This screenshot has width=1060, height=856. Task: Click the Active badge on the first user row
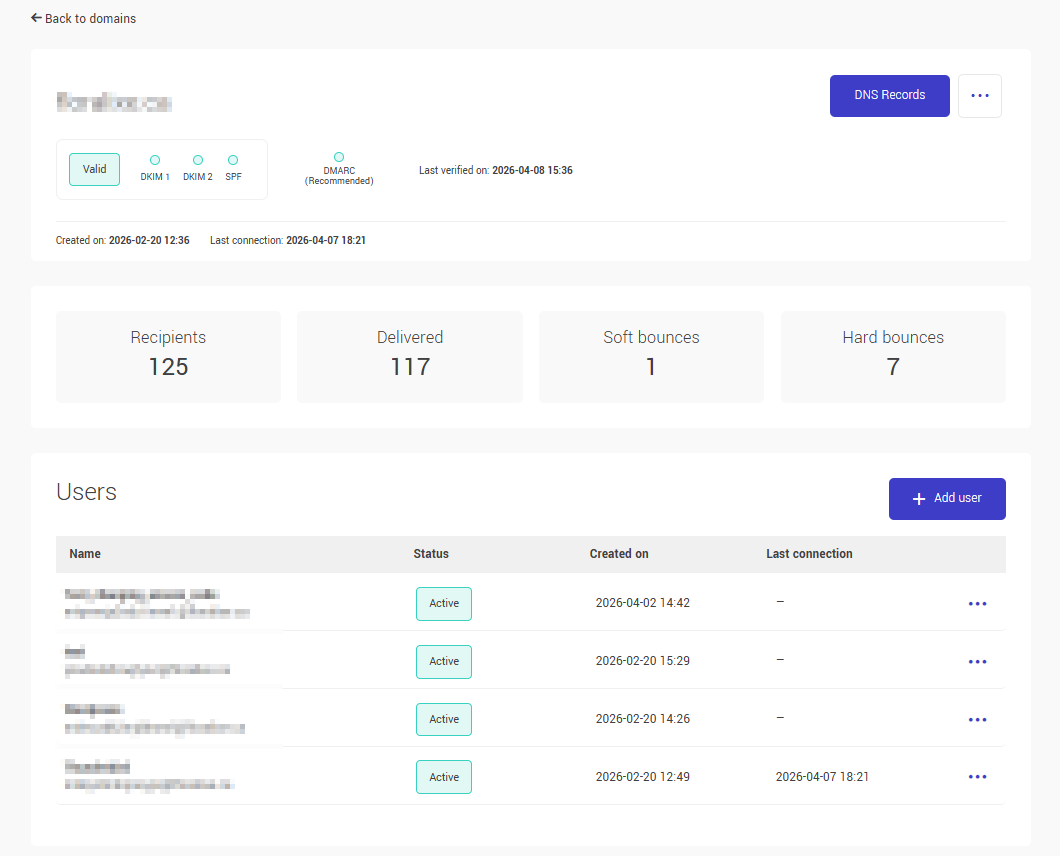click(x=443, y=603)
